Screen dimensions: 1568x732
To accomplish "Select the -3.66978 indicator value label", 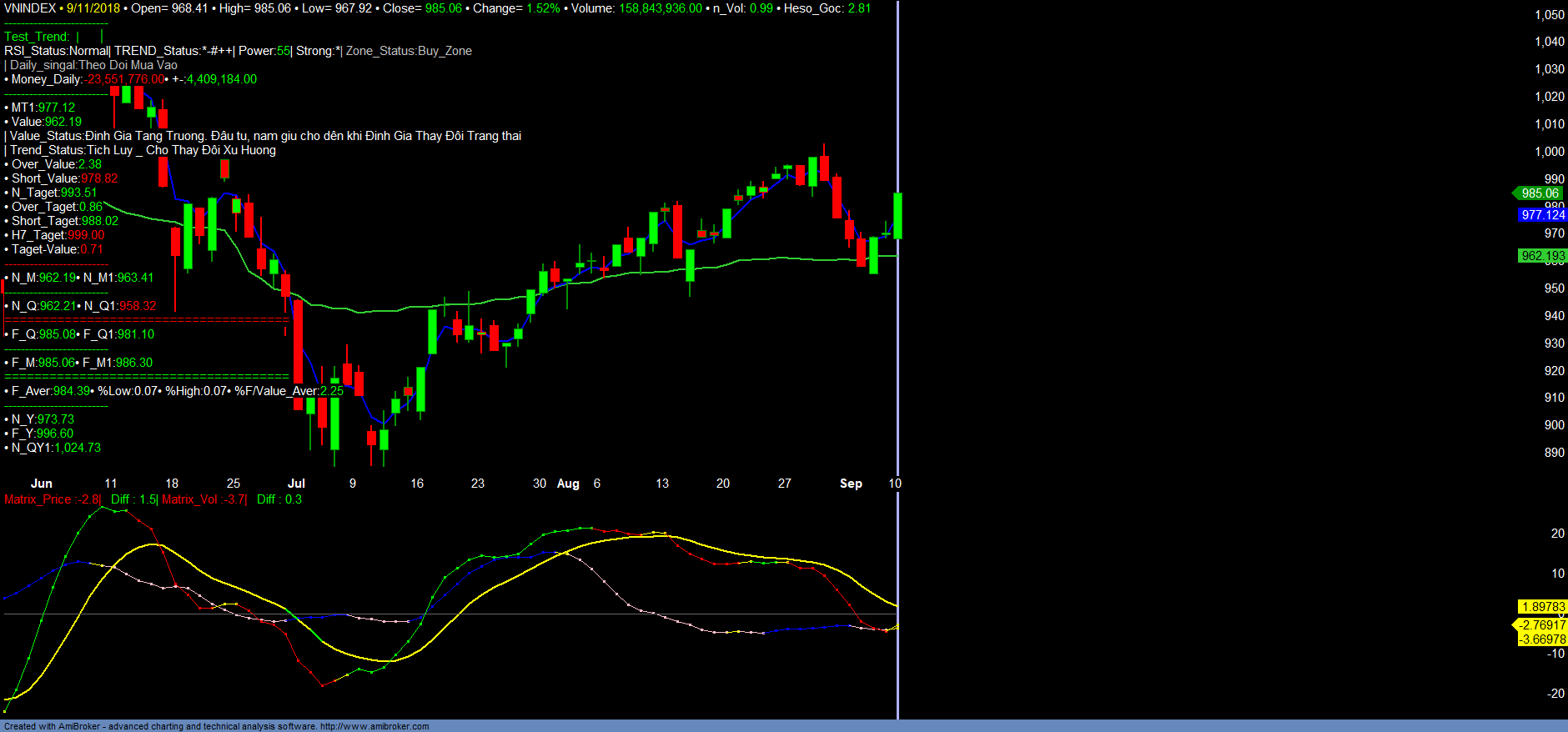I will point(1542,639).
